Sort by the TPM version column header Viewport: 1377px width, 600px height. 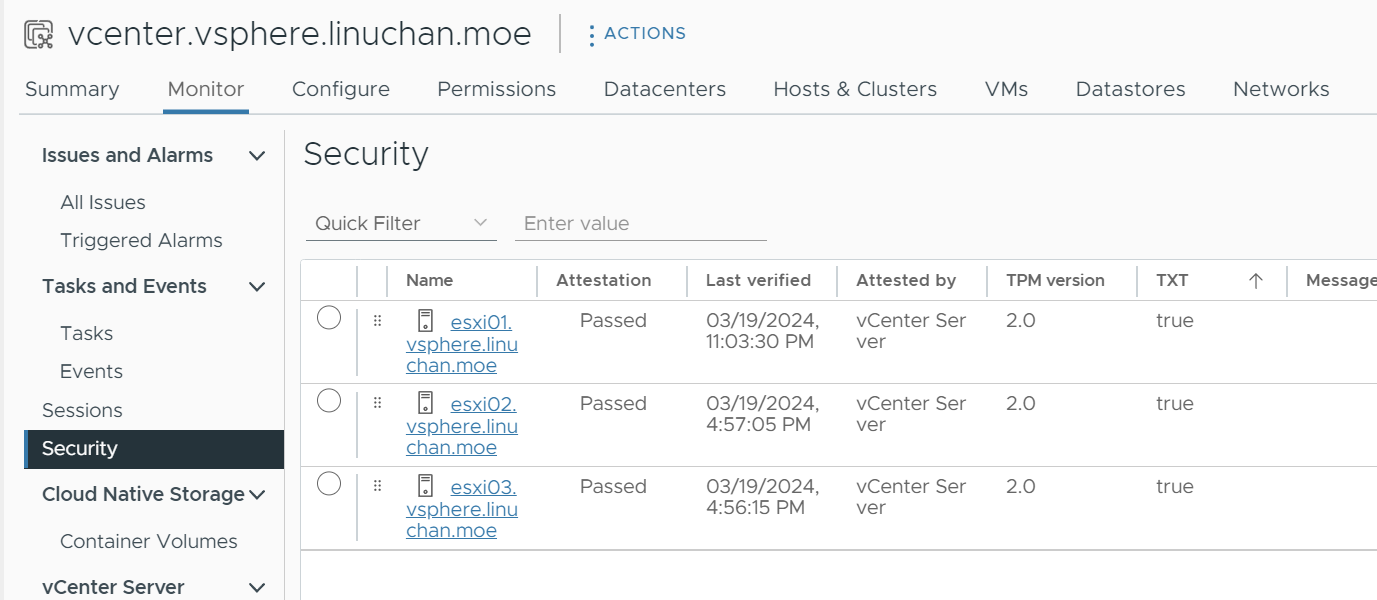coord(1055,280)
